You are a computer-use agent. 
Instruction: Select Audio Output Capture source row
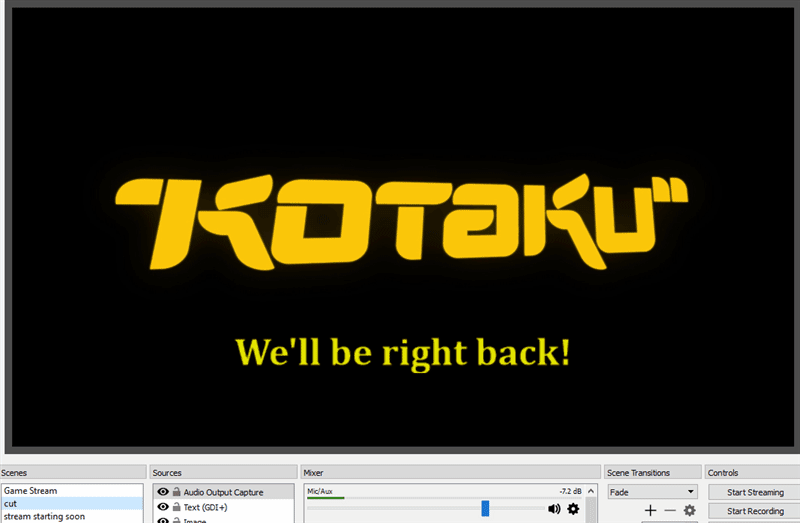click(223, 492)
